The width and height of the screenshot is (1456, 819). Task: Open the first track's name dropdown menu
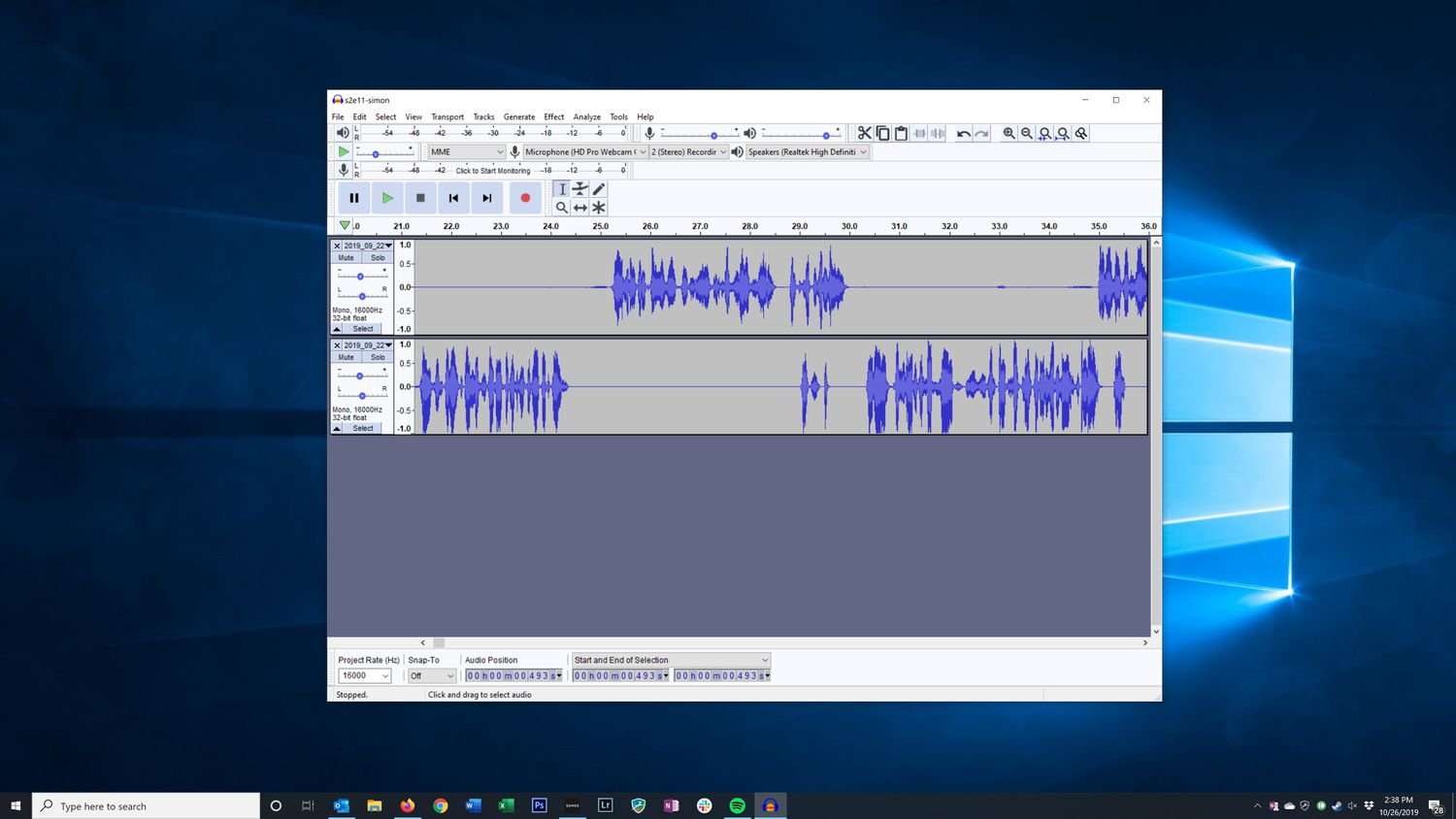(368, 246)
